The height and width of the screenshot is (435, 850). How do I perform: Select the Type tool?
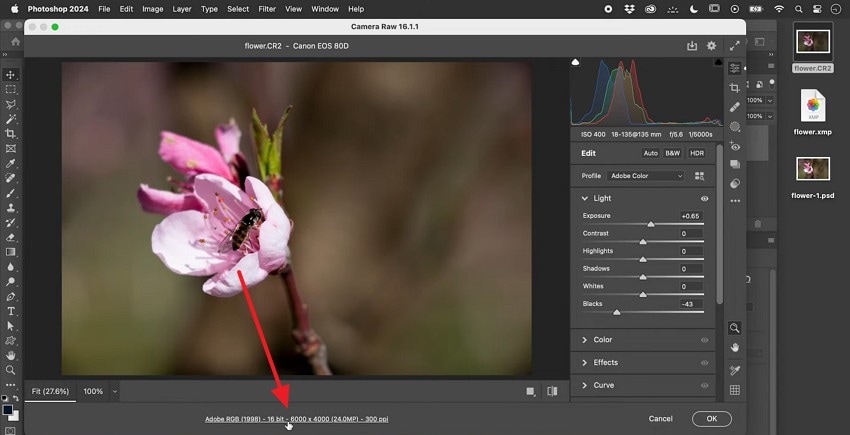tap(10, 311)
